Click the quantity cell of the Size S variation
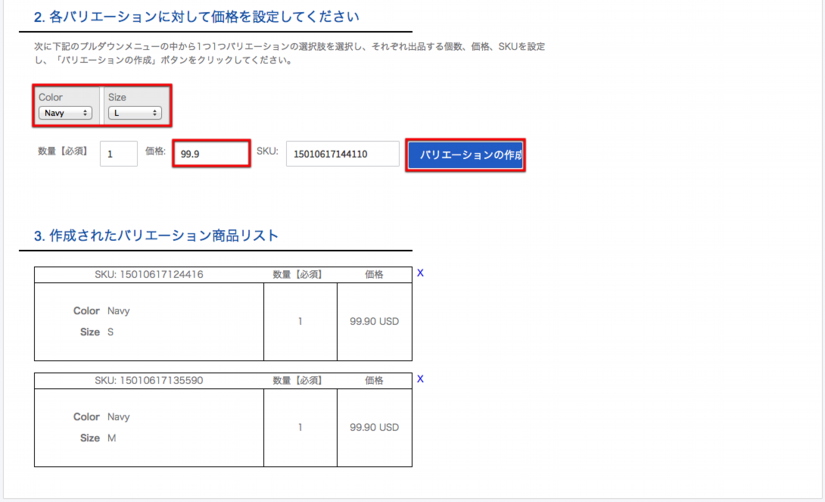Image resolution: width=825 pixels, height=502 pixels. click(x=300, y=322)
